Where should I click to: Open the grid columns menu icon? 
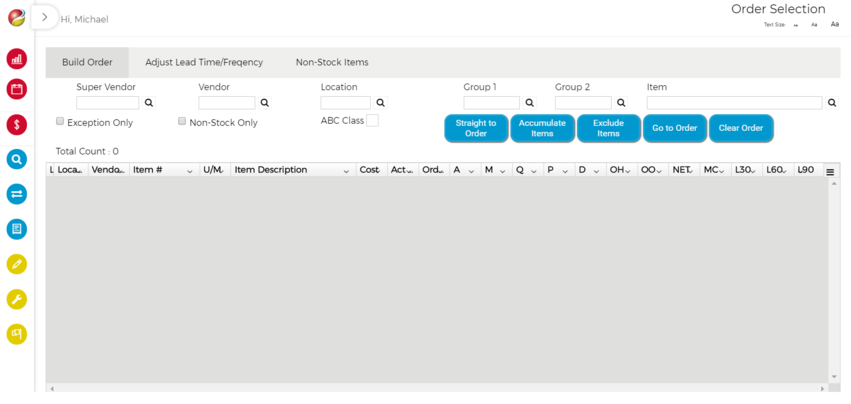830,172
